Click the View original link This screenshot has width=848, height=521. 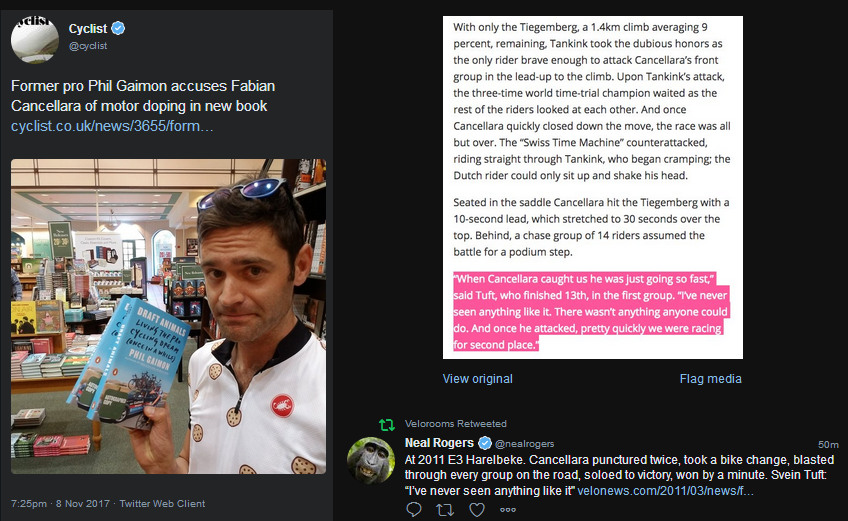(x=478, y=379)
